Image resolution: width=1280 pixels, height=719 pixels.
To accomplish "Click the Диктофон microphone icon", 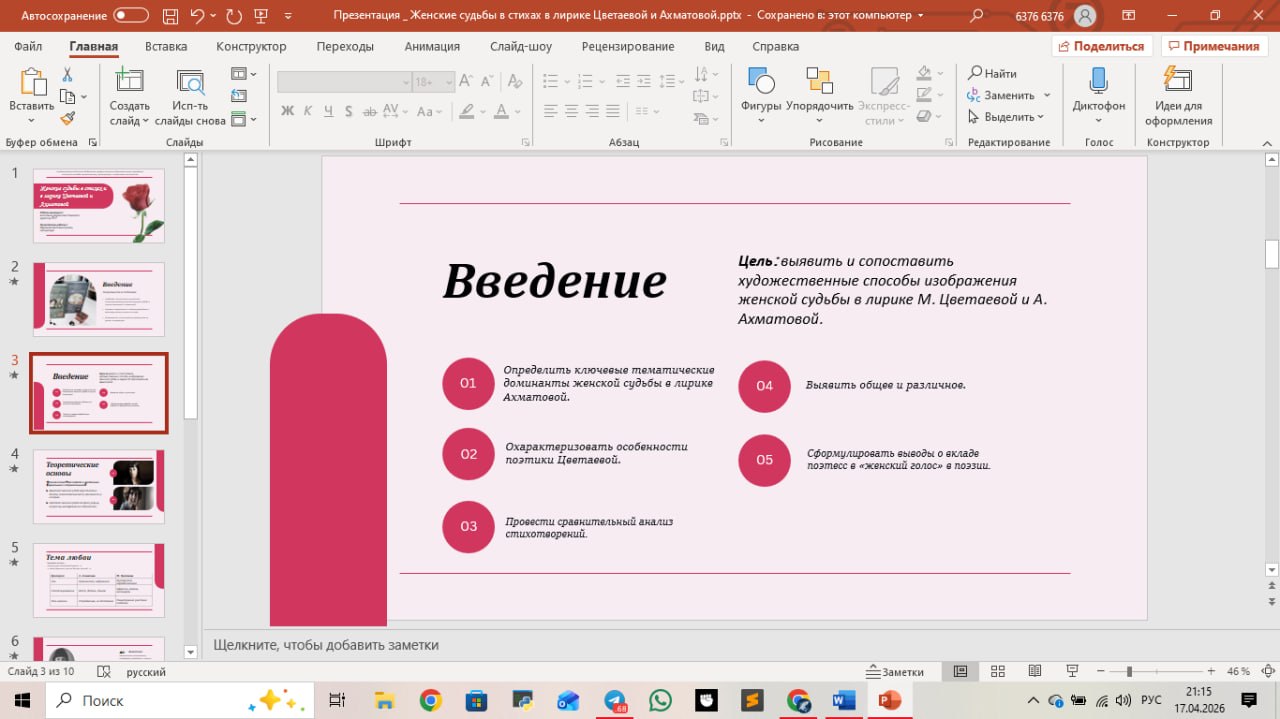I will coord(1099,82).
